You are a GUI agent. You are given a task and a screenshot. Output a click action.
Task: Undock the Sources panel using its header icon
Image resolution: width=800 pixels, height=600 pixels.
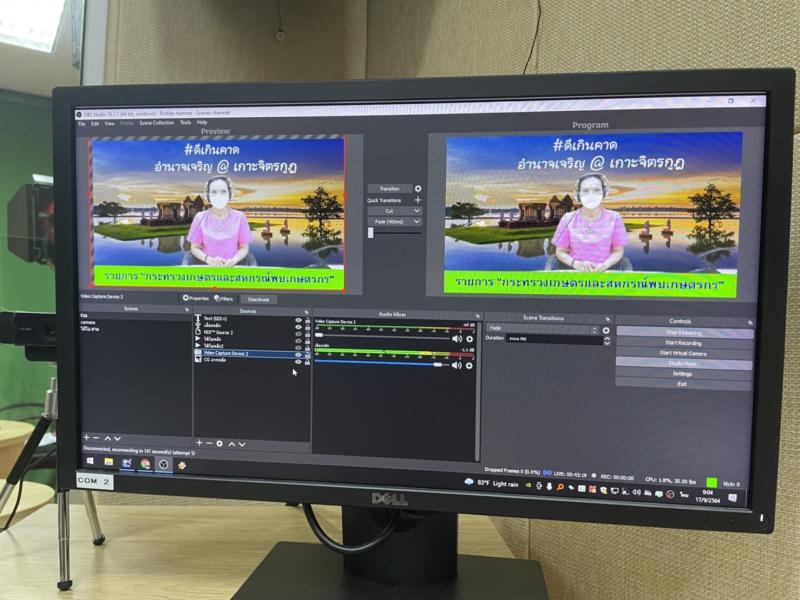click(x=307, y=312)
